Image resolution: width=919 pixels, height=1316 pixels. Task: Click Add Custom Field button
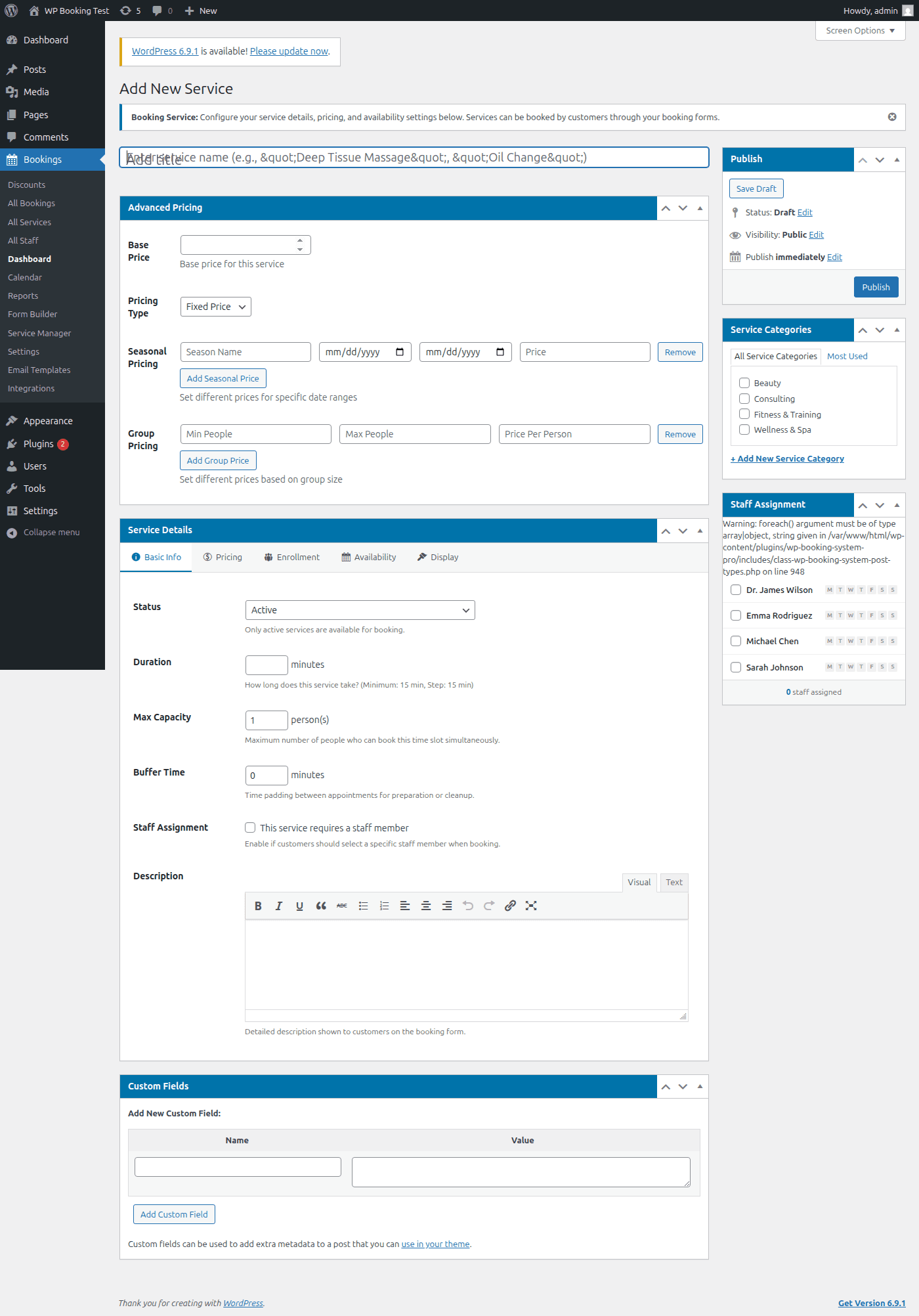[x=174, y=1214]
